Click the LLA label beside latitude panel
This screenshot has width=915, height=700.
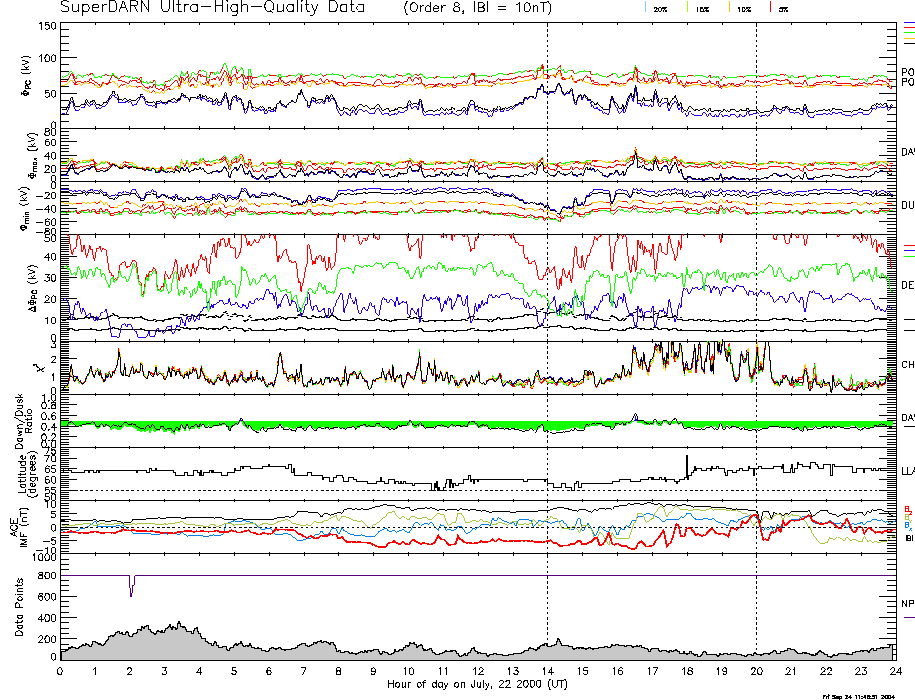(x=907, y=471)
